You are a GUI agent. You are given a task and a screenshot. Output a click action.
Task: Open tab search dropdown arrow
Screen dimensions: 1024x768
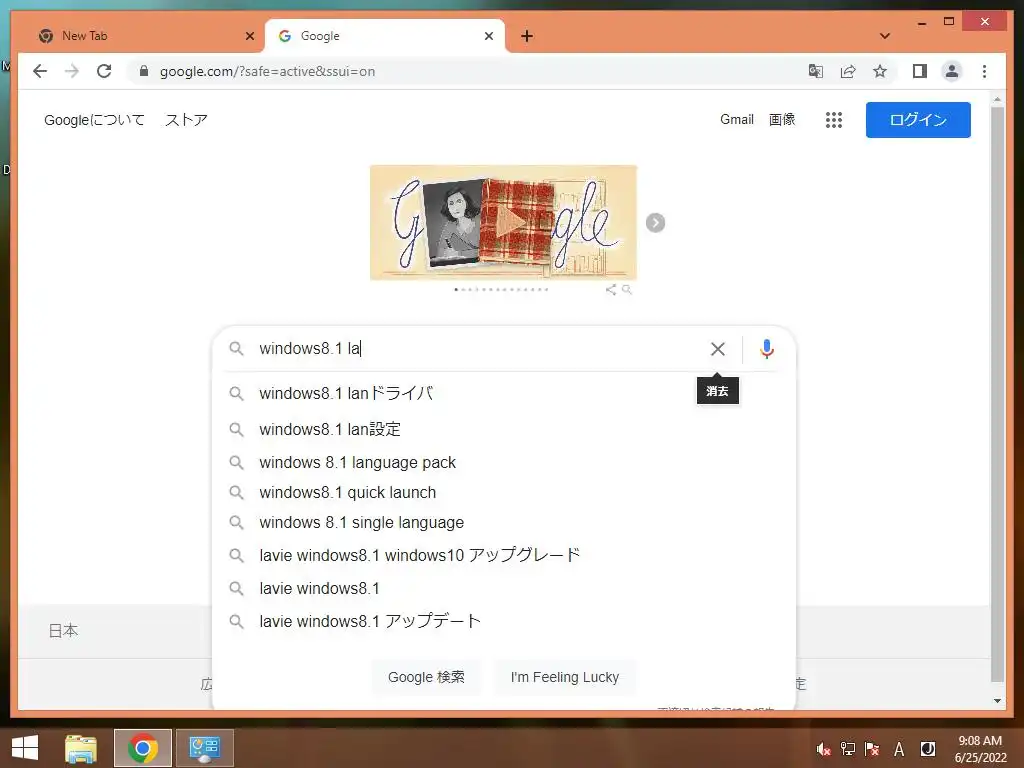point(884,36)
